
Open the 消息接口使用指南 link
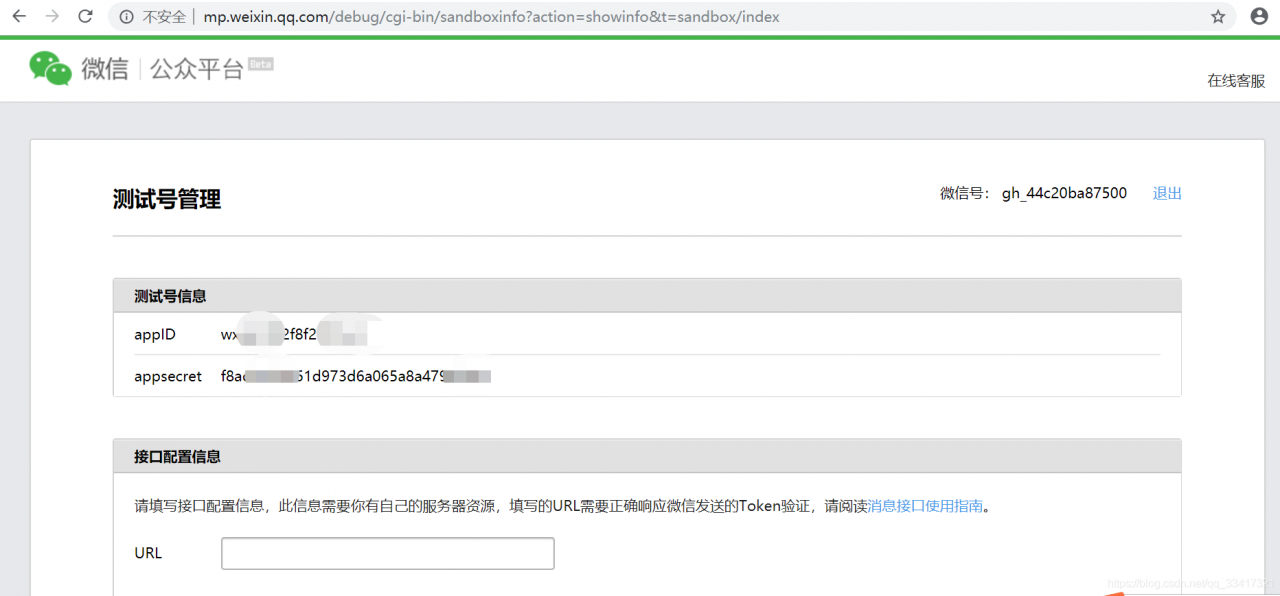pyautogui.click(x=925, y=506)
